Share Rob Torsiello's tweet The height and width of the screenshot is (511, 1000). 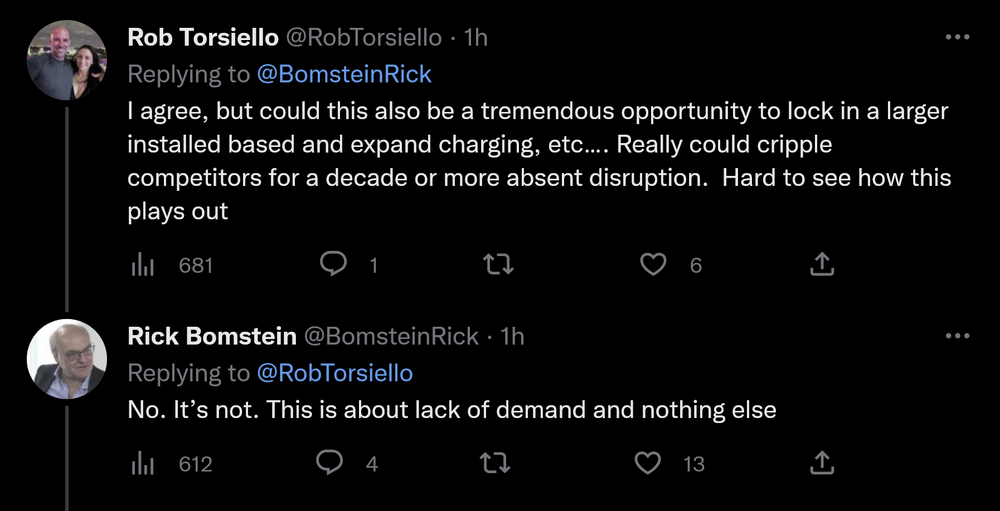click(820, 264)
